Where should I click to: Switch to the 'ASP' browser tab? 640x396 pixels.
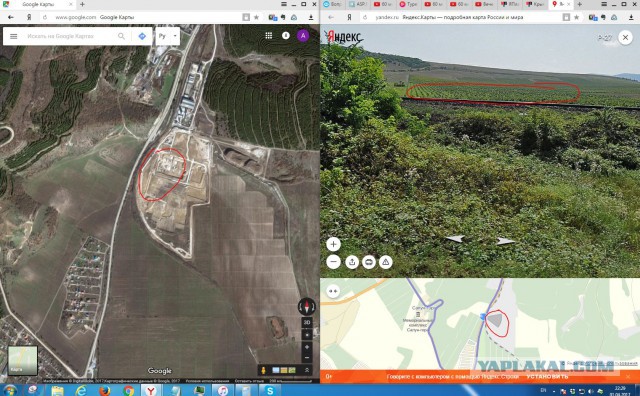(358, 4)
